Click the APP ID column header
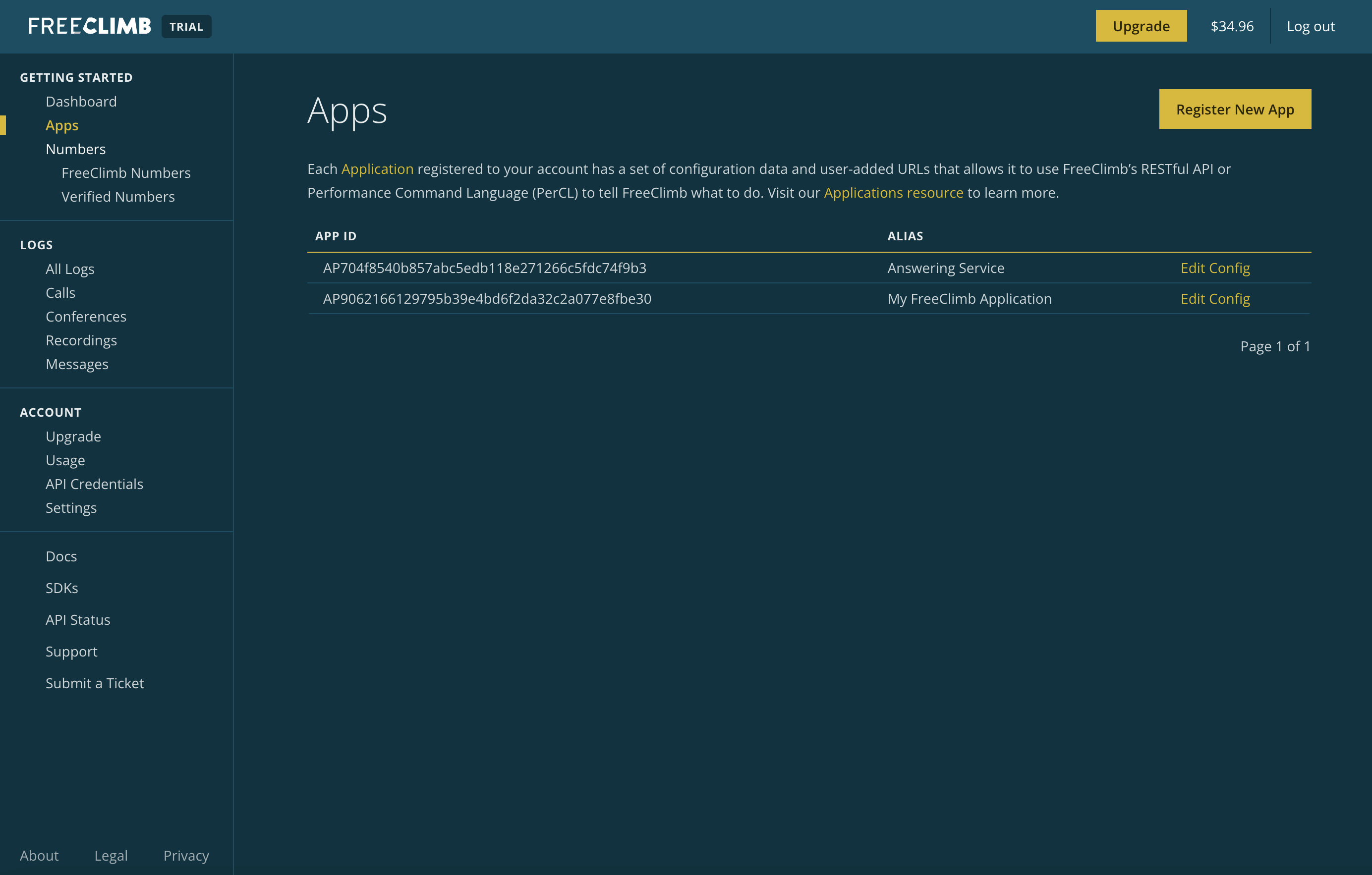Screen dimensions: 1372x875 click(x=336, y=236)
